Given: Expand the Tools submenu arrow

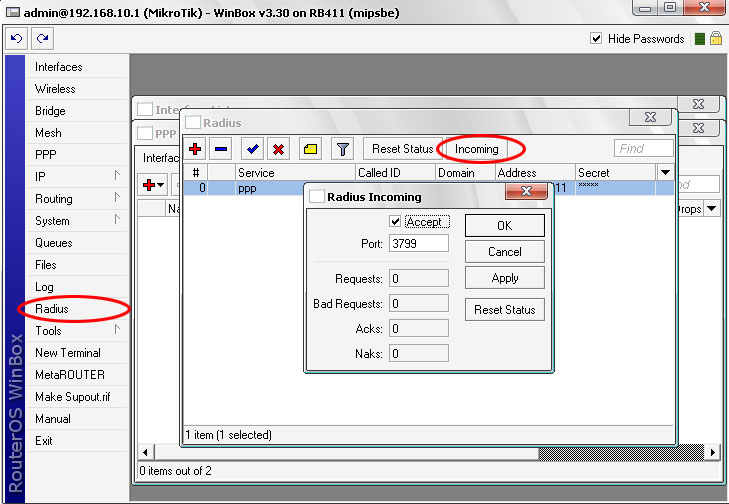Looking at the screenshot, I should 117,330.
